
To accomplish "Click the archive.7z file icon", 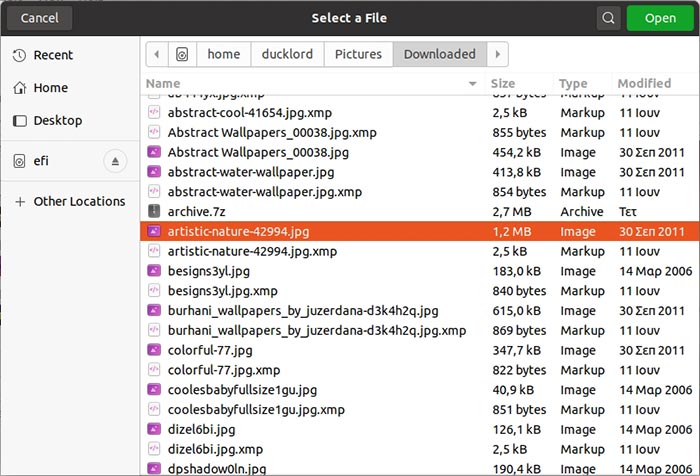I will tap(154, 212).
